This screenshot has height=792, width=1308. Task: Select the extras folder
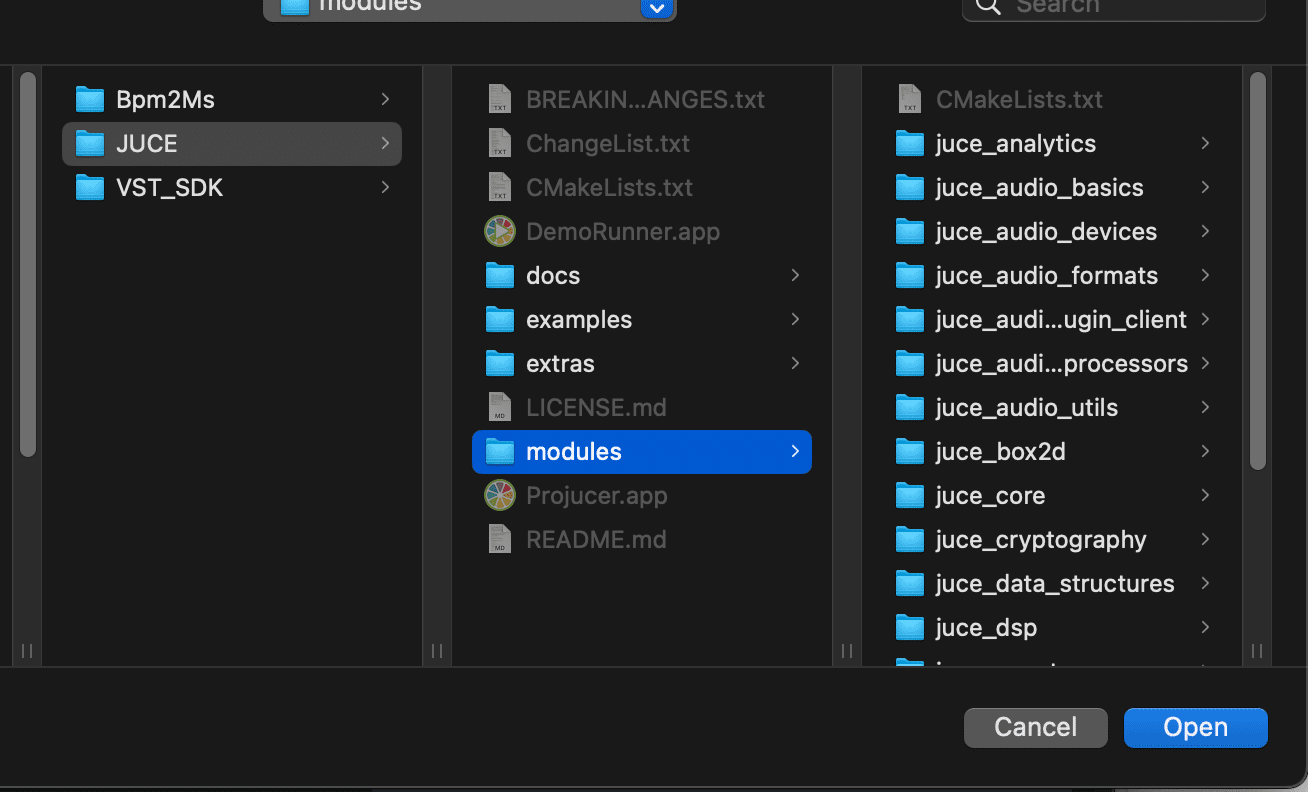click(x=560, y=364)
